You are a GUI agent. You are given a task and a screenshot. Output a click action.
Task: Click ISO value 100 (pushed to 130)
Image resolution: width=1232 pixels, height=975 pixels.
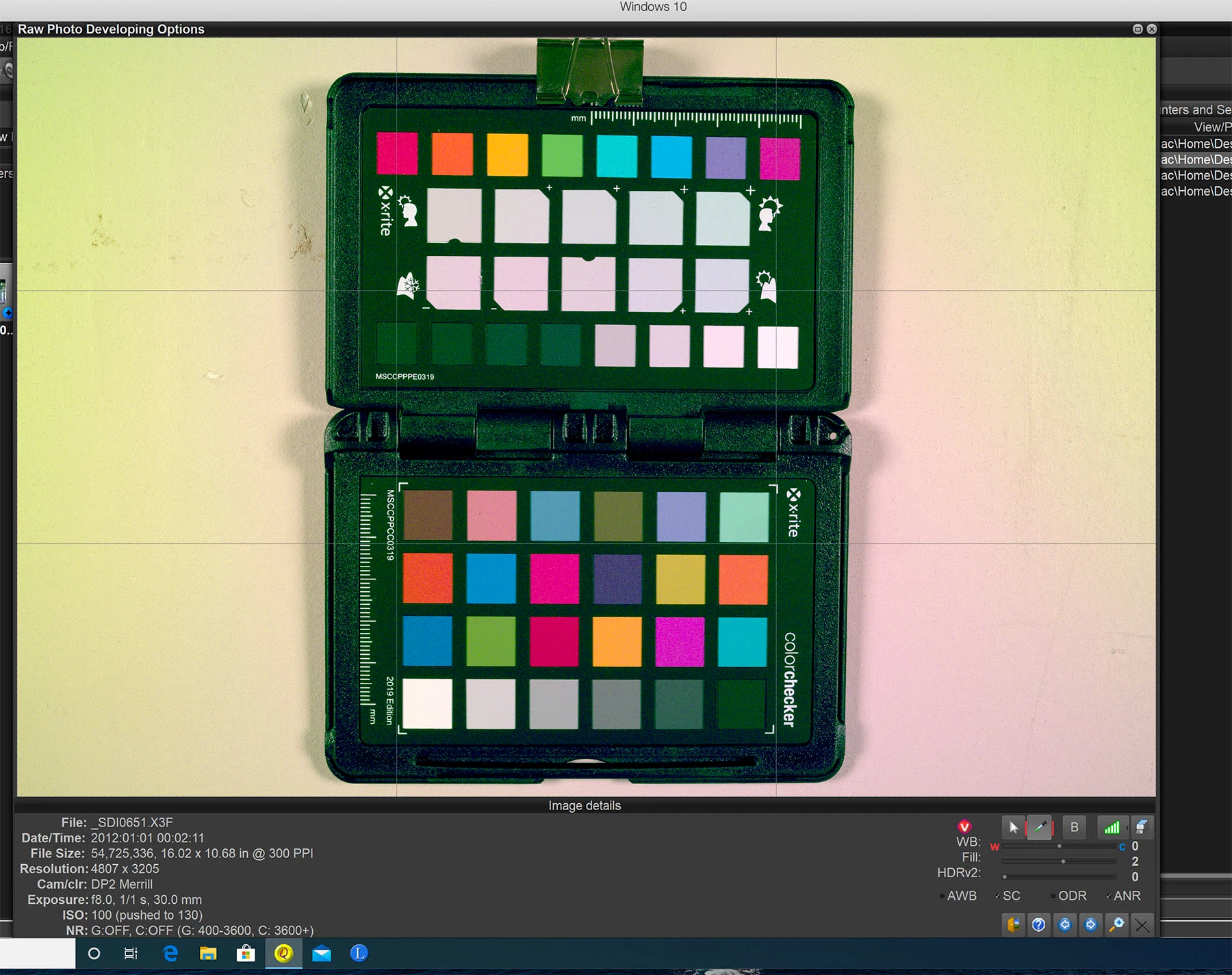[x=147, y=915]
